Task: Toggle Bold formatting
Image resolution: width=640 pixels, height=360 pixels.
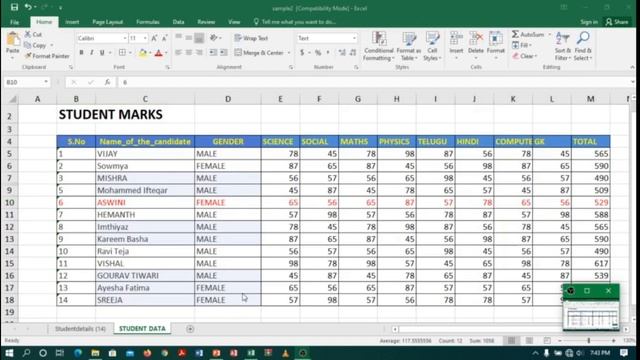Action: point(81,53)
